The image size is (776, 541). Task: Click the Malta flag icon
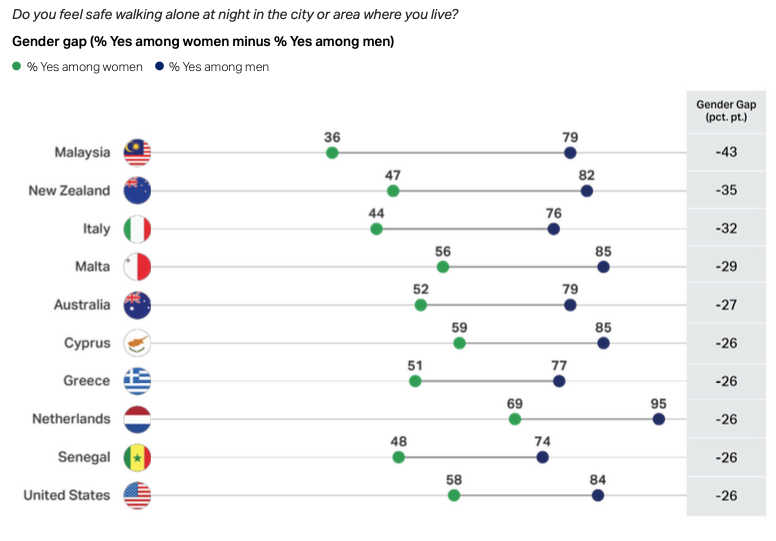pos(137,267)
